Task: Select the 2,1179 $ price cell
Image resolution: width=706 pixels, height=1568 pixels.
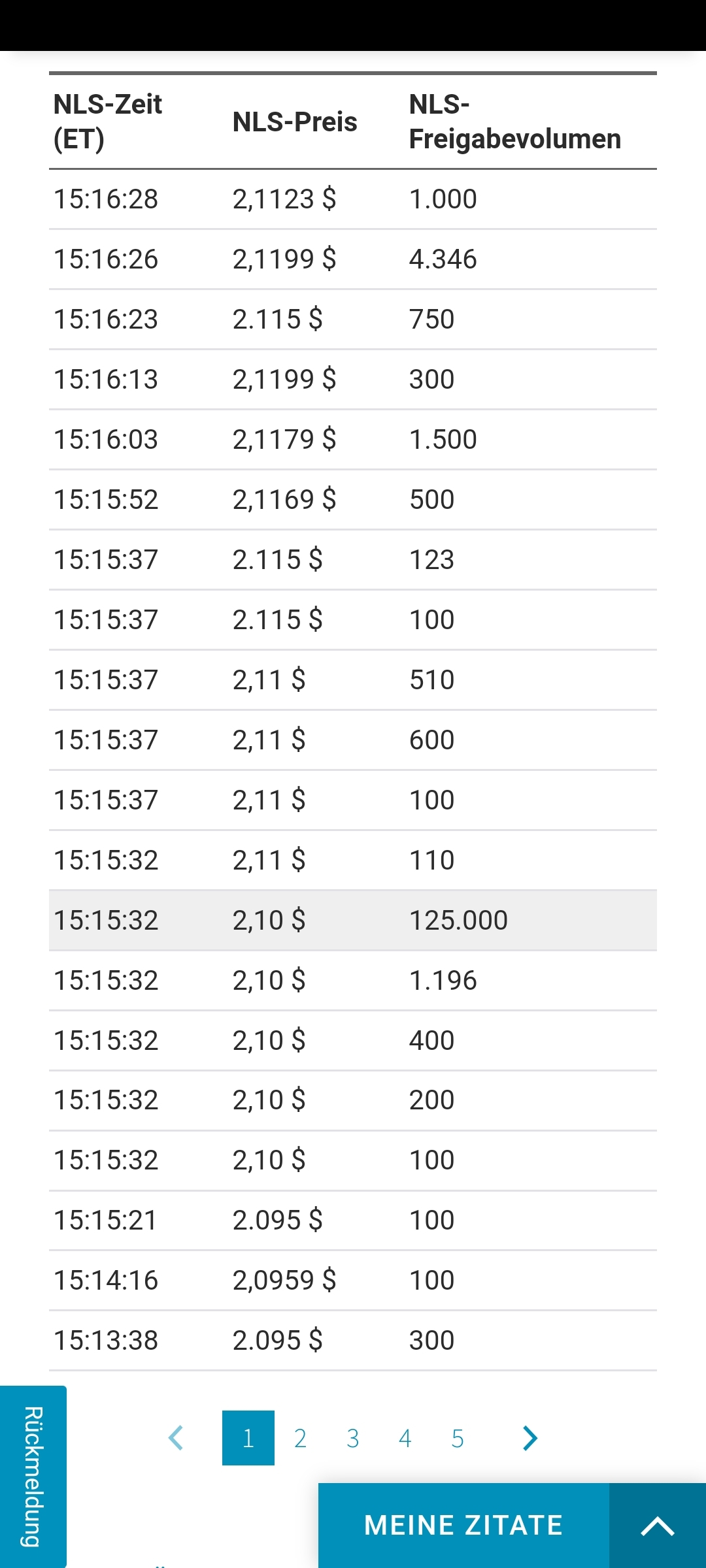Action: 284,440
